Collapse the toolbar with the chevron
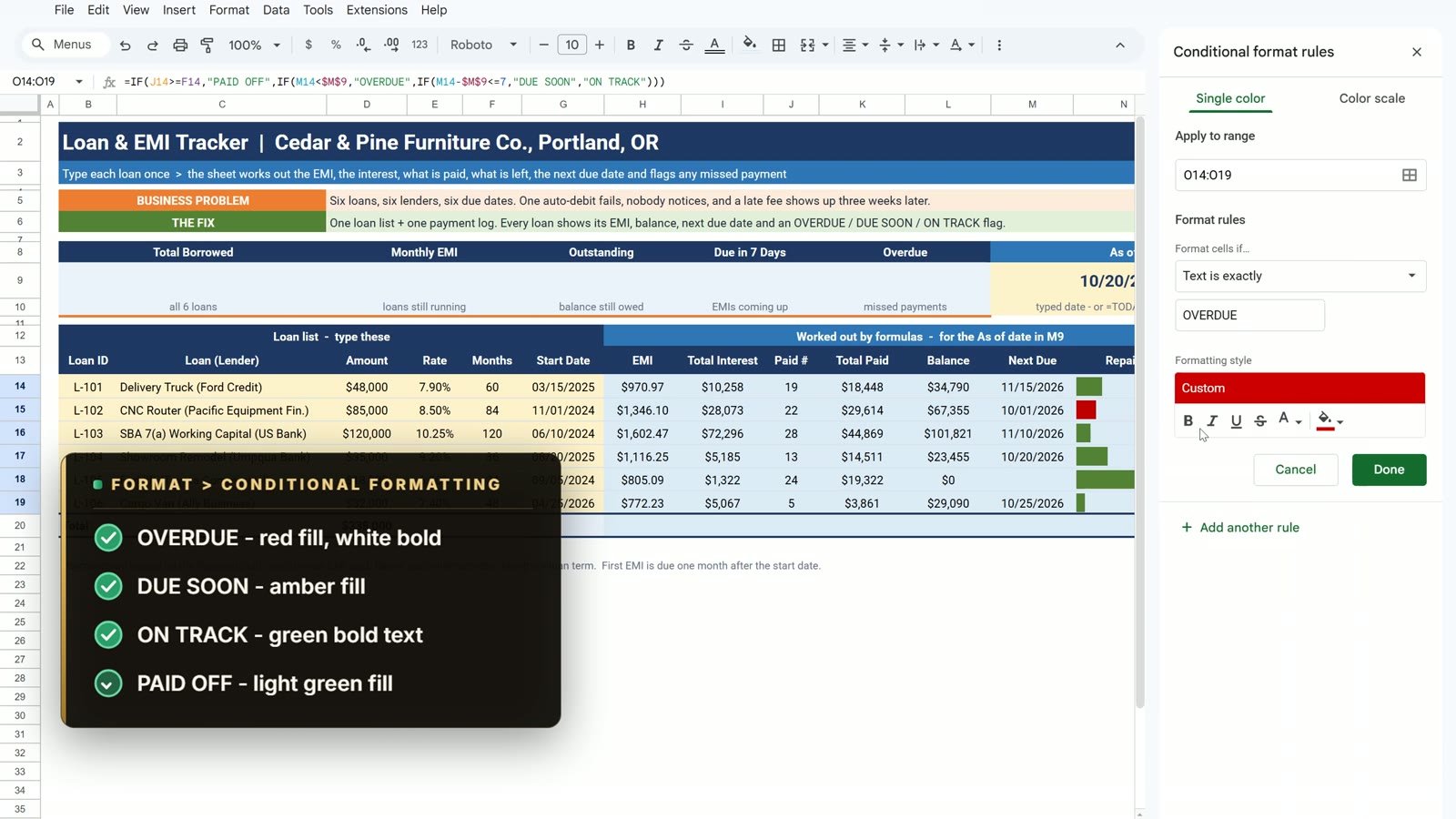This screenshot has height=819, width=1456. pyautogui.click(x=1120, y=45)
